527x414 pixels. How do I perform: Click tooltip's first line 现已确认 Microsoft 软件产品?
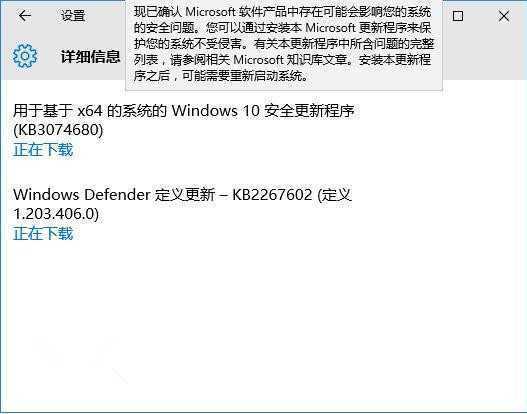click(x=282, y=12)
